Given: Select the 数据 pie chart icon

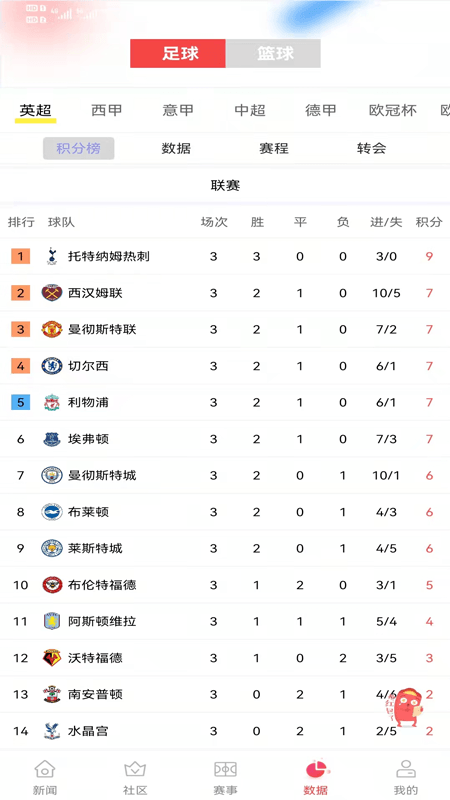Looking at the screenshot, I should pyautogui.click(x=317, y=769).
